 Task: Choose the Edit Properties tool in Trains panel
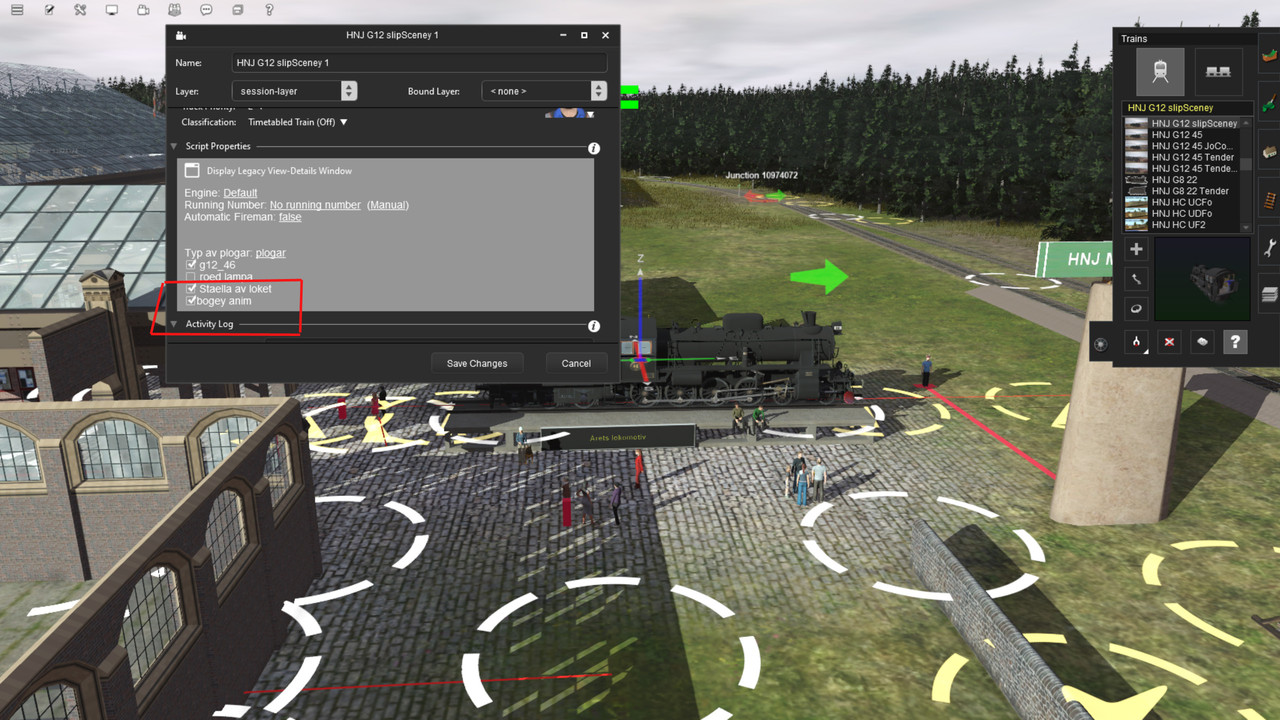[x=1202, y=342]
